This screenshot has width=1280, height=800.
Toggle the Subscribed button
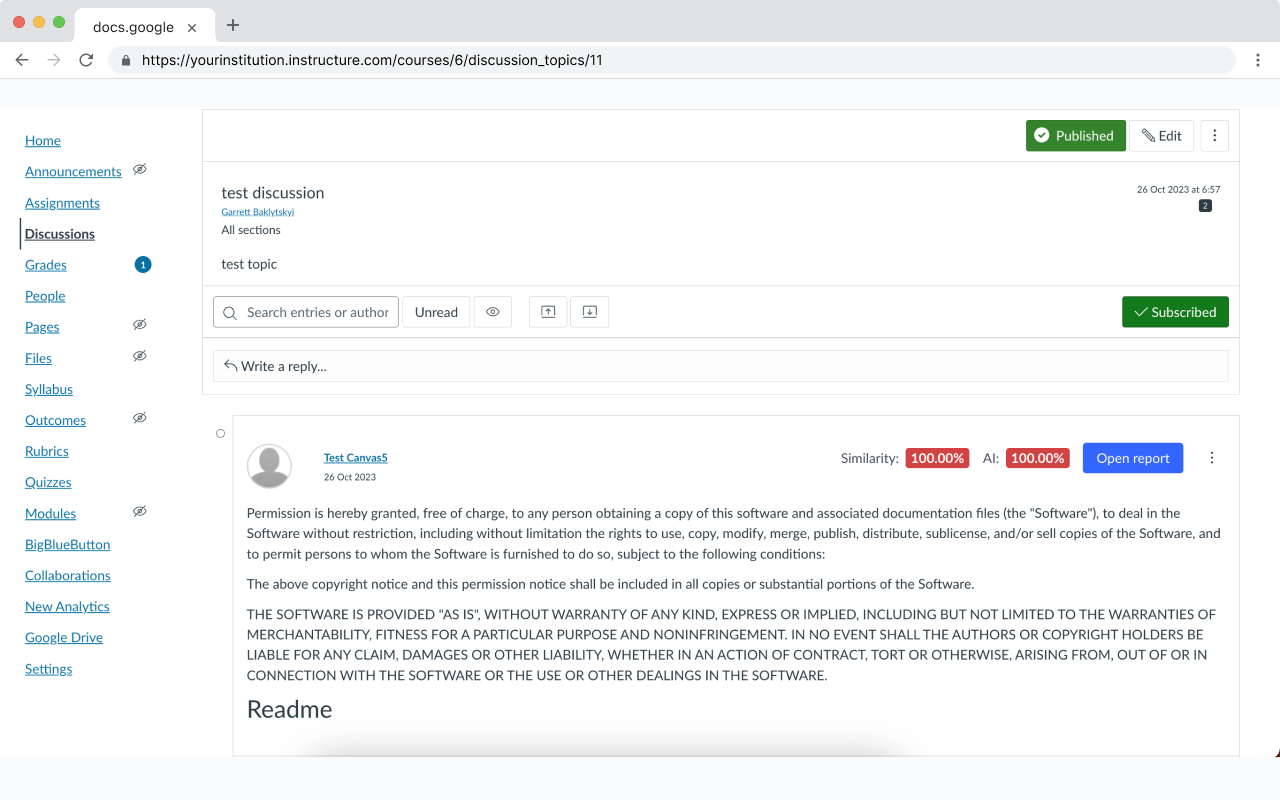(x=1175, y=312)
